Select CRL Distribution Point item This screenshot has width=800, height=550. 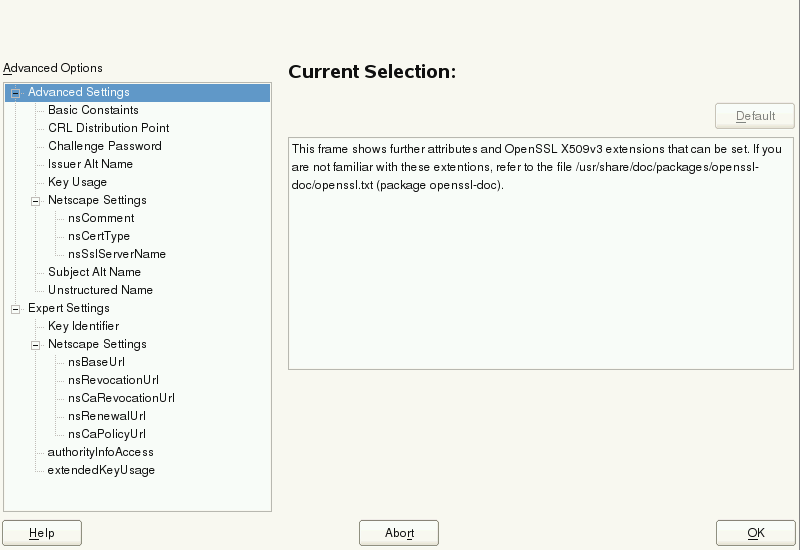pos(108,128)
